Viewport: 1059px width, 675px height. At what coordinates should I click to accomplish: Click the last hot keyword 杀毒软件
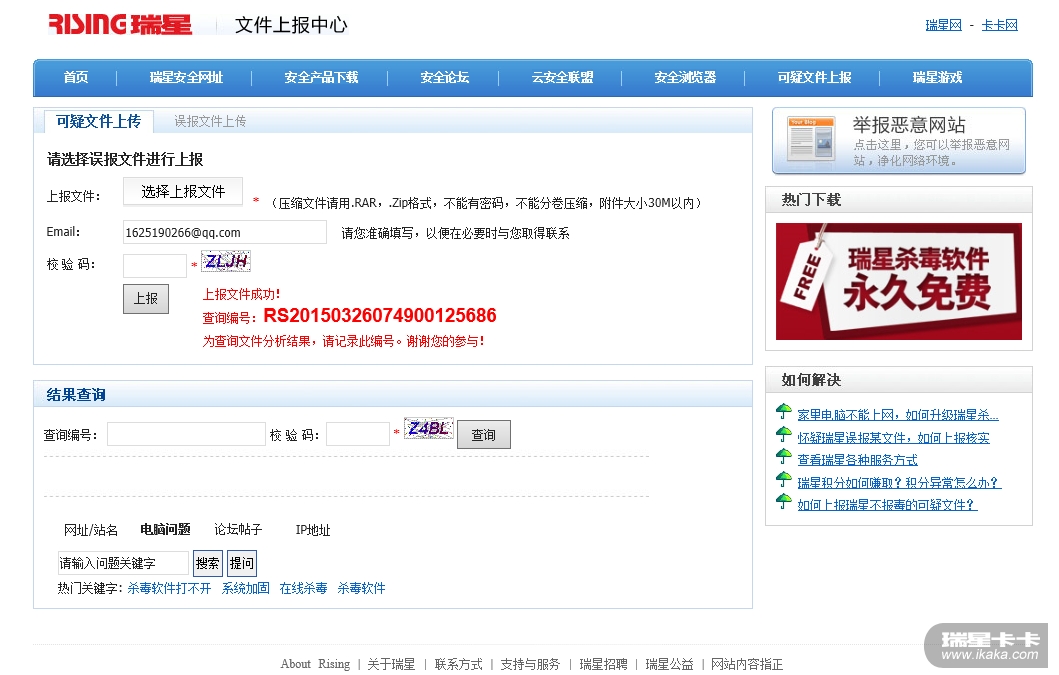click(x=361, y=589)
